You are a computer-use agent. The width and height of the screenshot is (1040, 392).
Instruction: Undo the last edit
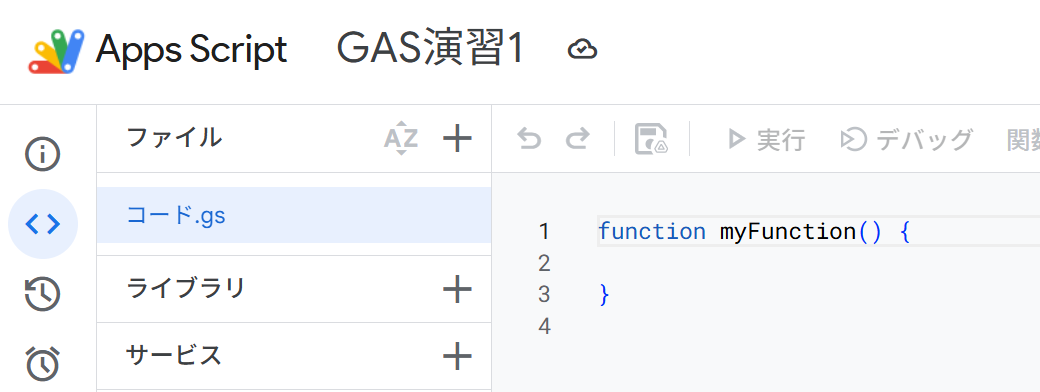(529, 139)
